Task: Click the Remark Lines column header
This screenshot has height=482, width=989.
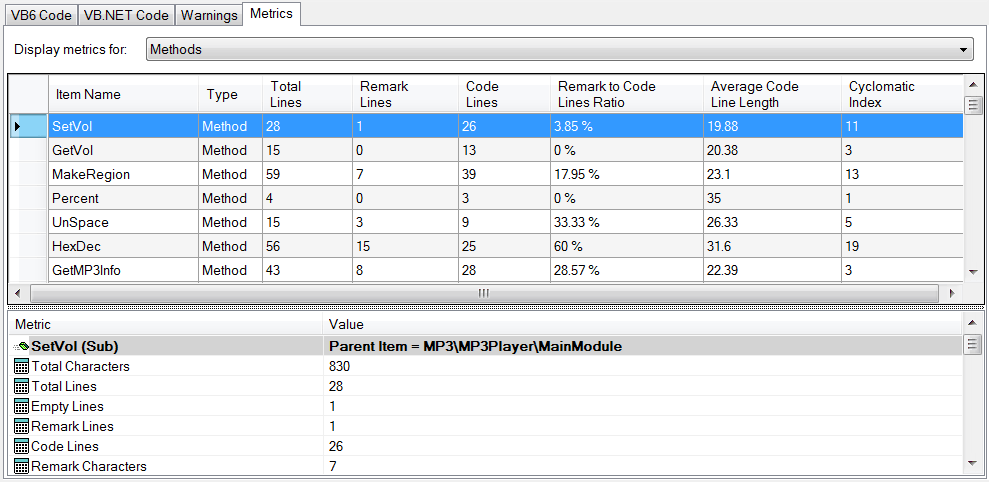Action: (x=405, y=94)
